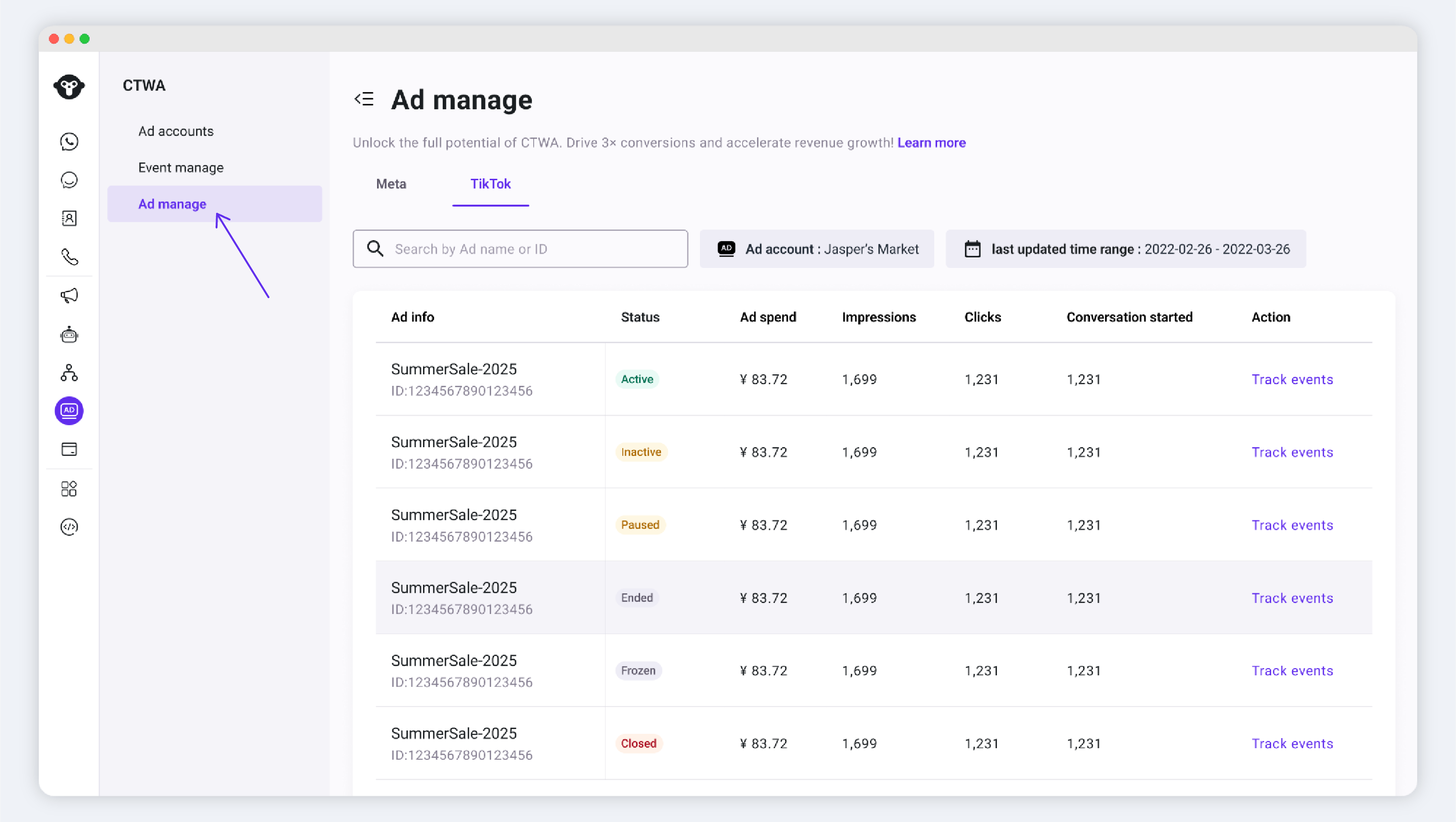Click the calendar icon in time range filter
The width and height of the screenshot is (1456, 822).
[x=972, y=249]
